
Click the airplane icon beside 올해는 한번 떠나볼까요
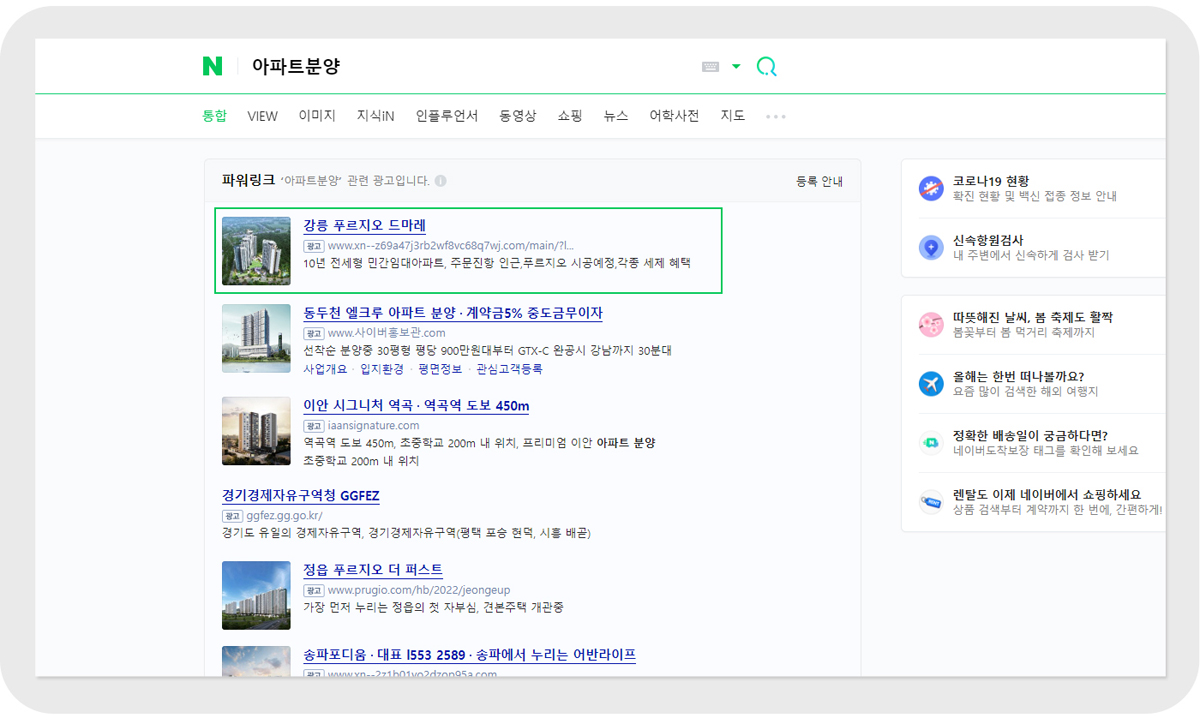tap(931, 383)
